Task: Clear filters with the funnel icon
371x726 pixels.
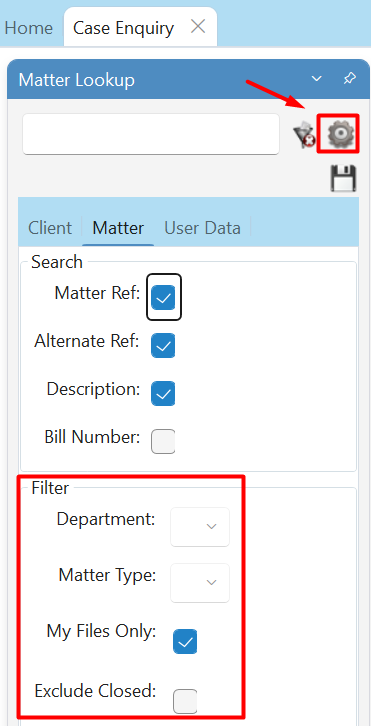Action: 304,135
